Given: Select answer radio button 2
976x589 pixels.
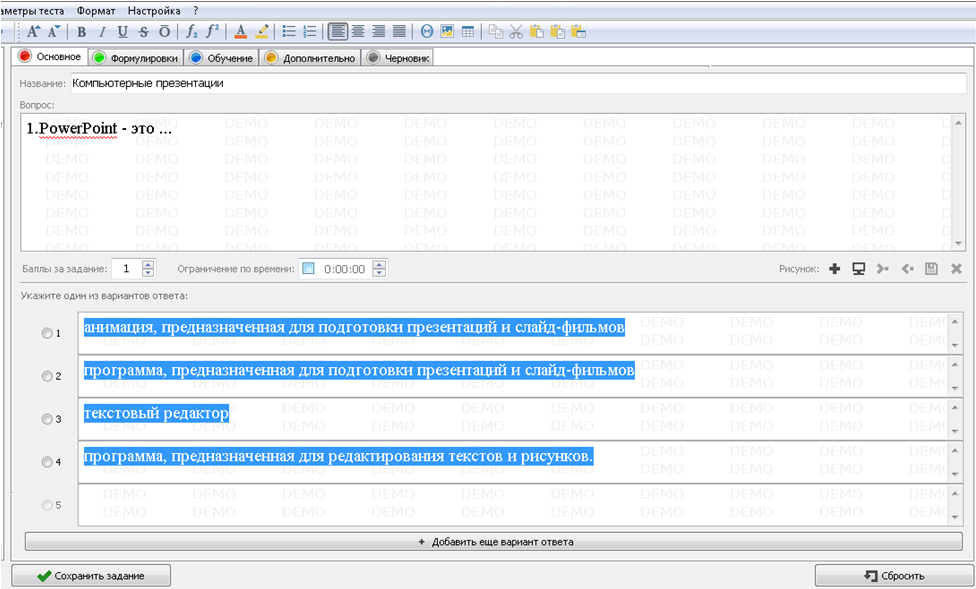Looking at the screenshot, I should (x=47, y=376).
